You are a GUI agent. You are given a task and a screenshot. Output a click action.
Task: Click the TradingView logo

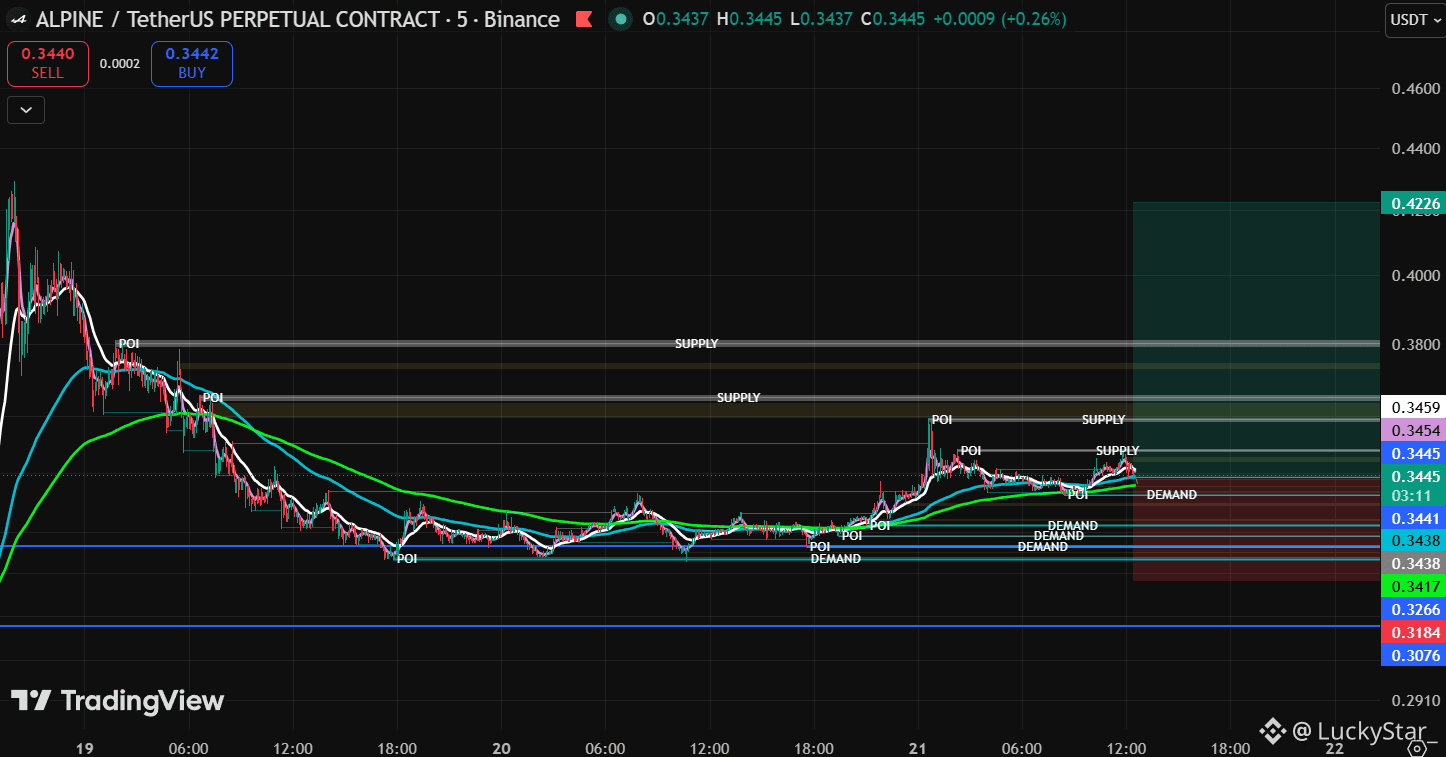[x=118, y=701]
